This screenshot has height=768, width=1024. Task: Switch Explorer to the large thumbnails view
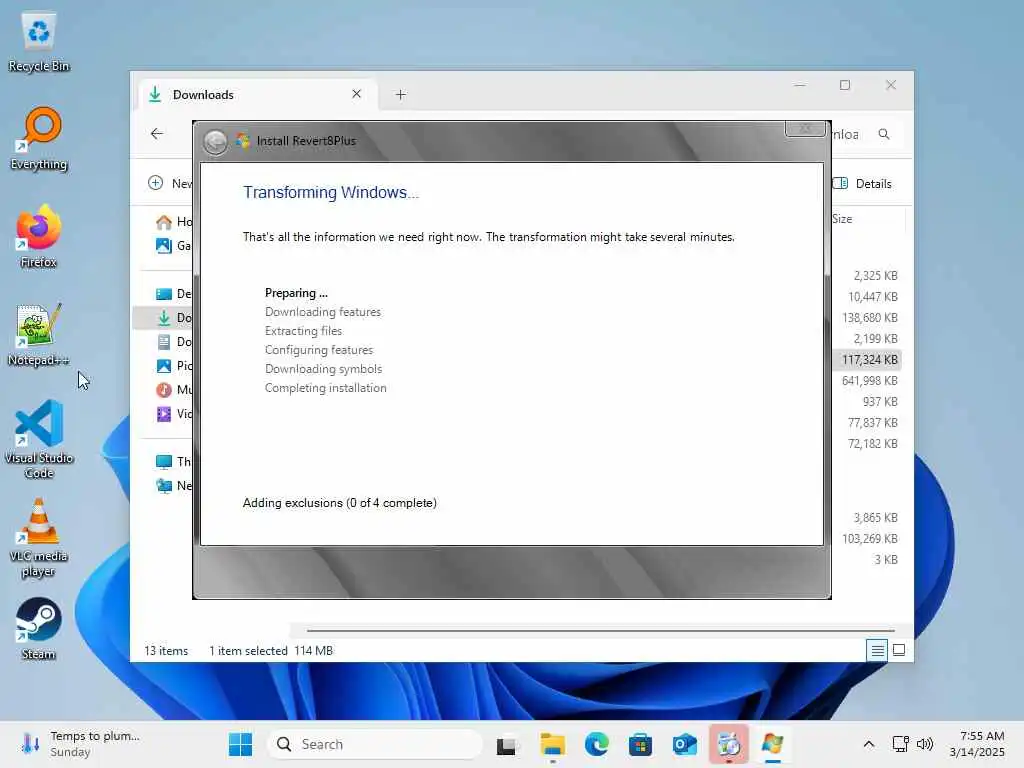(899, 650)
